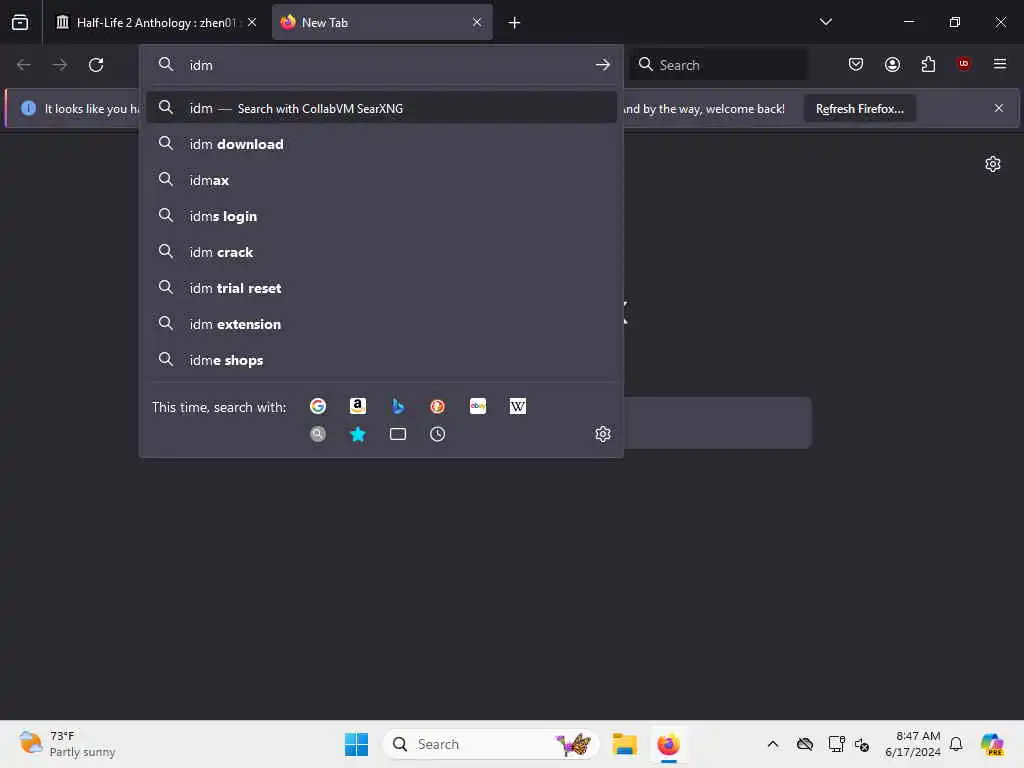This screenshot has width=1024, height=768.
Task: Open the Firefox account icon
Action: (892, 64)
